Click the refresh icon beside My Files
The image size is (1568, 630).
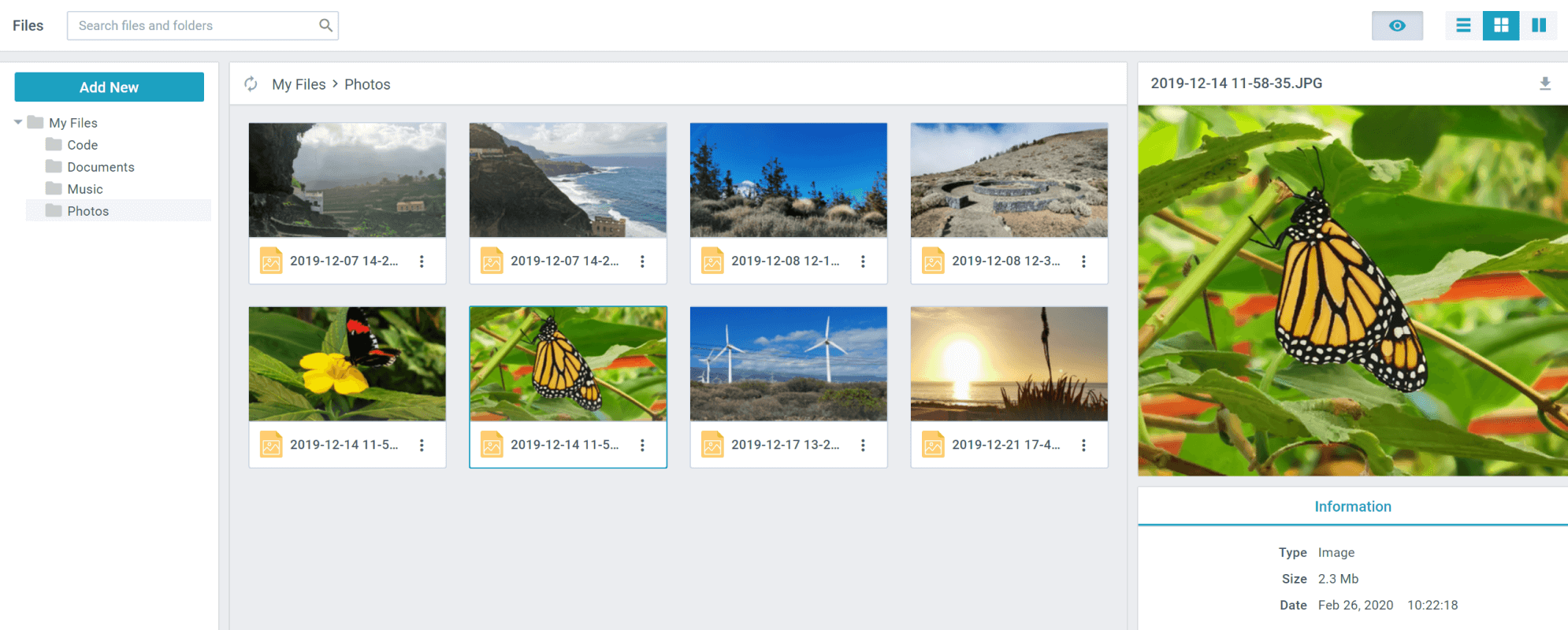[x=251, y=84]
